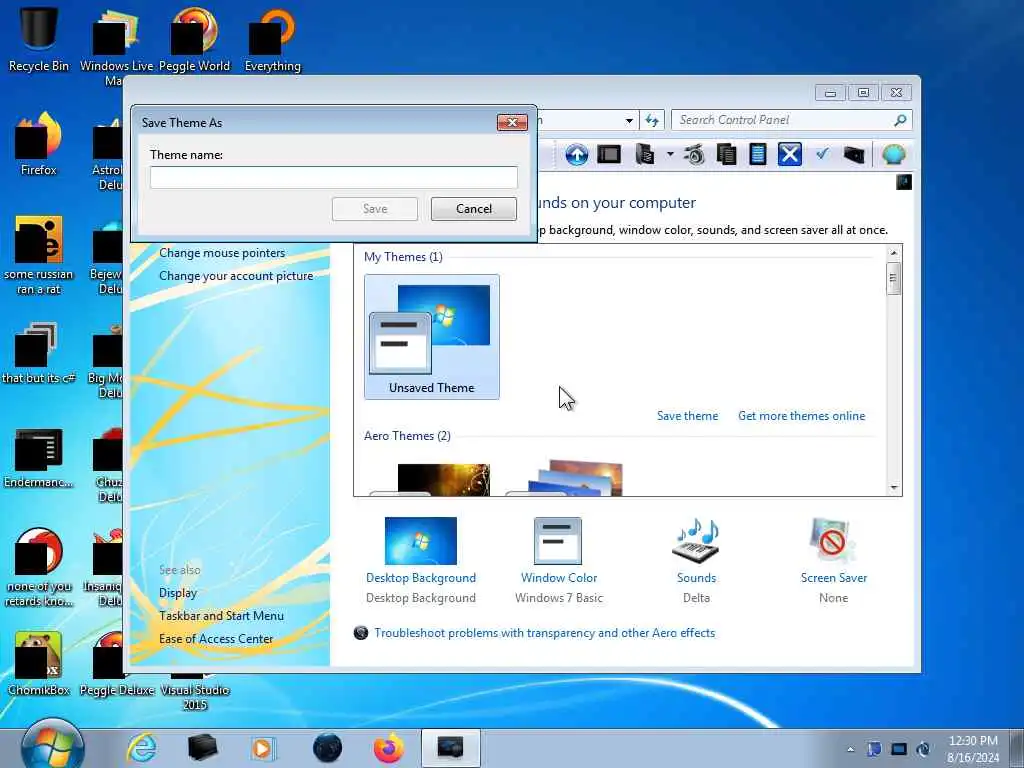Open Desktop Background settings
The image size is (1024, 768).
421,560
